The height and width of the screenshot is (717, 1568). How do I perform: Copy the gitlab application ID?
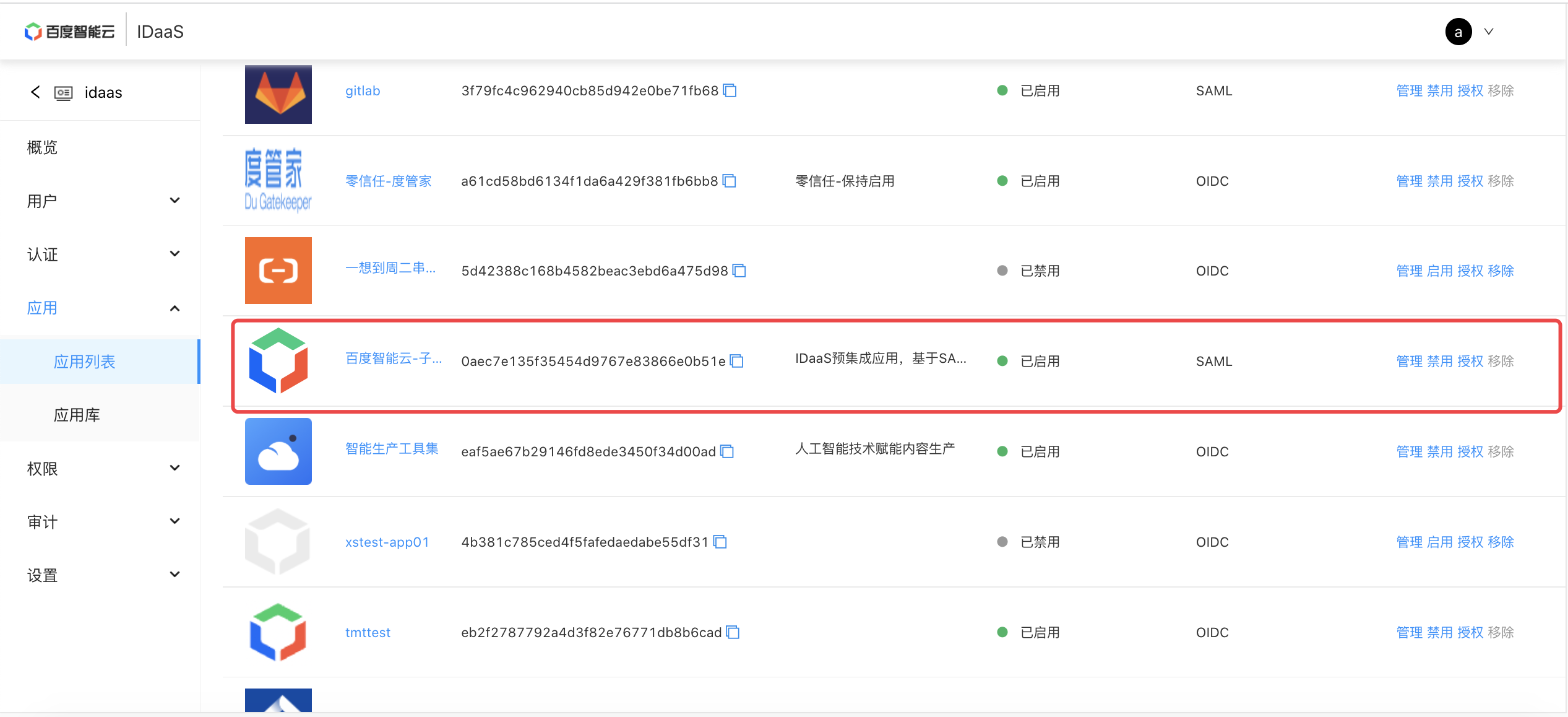(x=730, y=91)
